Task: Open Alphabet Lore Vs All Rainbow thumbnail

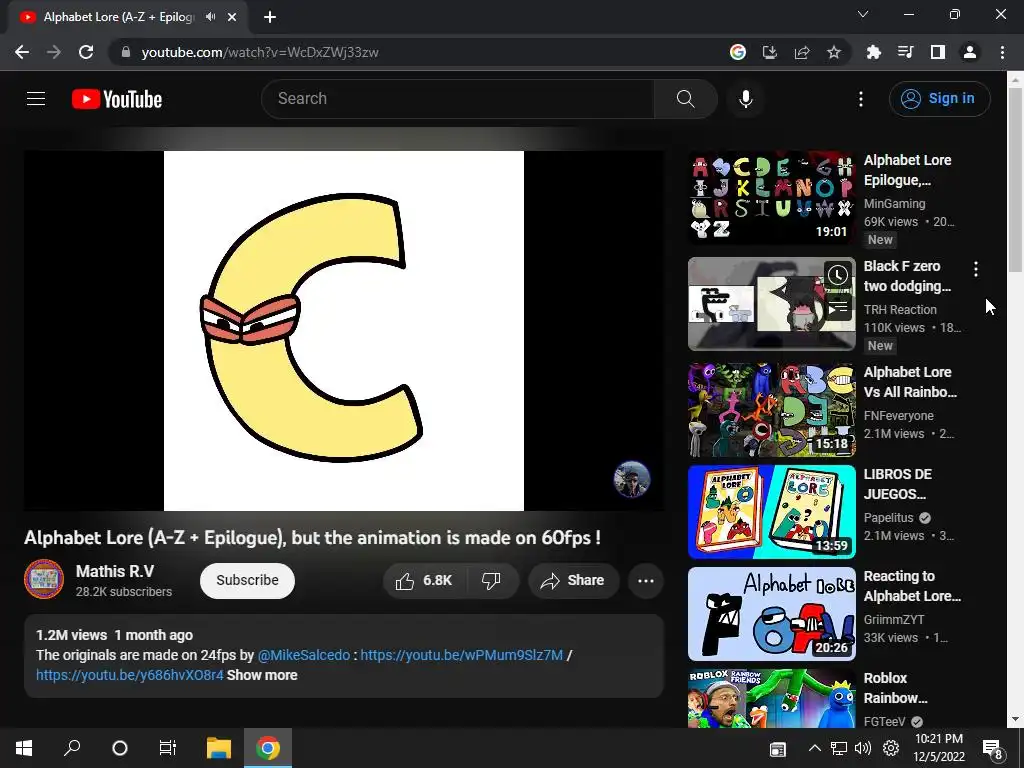Action: click(x=771, y=410)
